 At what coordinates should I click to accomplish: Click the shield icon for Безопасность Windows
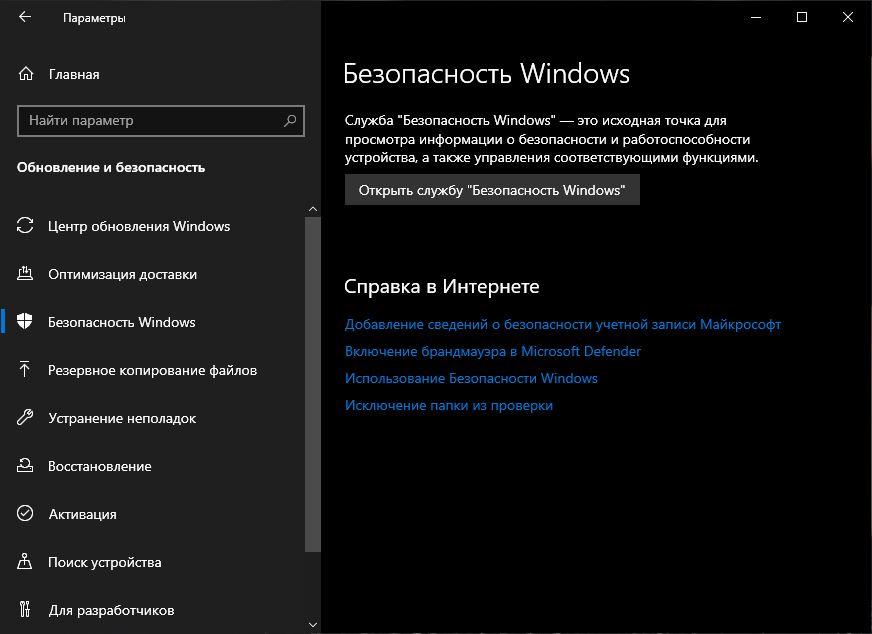click(25, 321)
